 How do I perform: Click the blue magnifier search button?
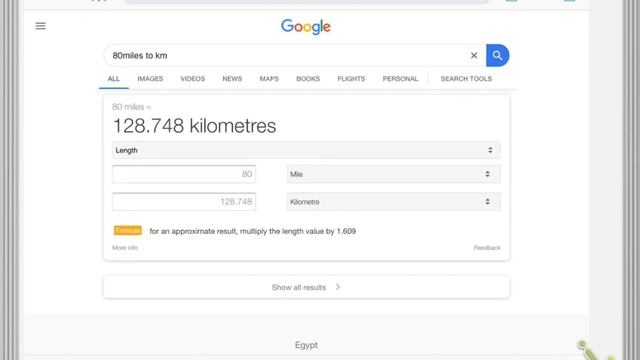click(x=497, y=55)
